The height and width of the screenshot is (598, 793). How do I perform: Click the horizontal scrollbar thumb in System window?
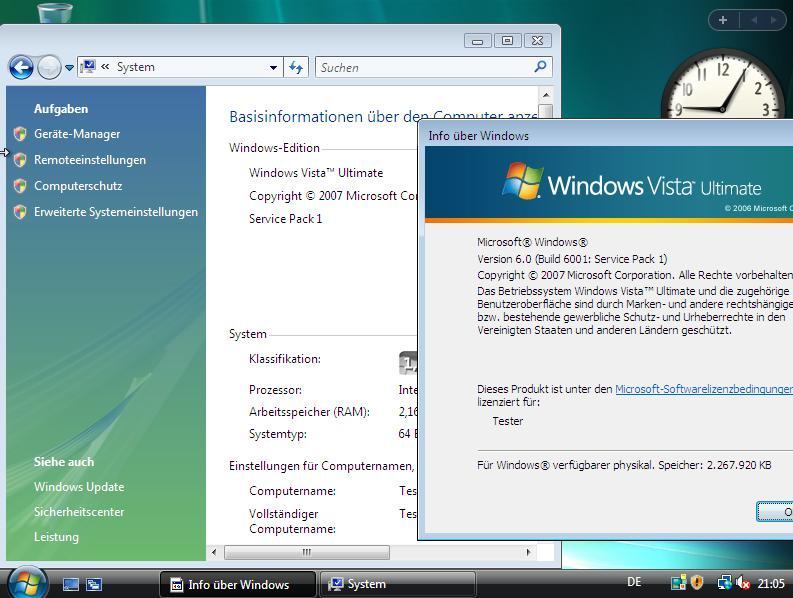tap(306, 552)
